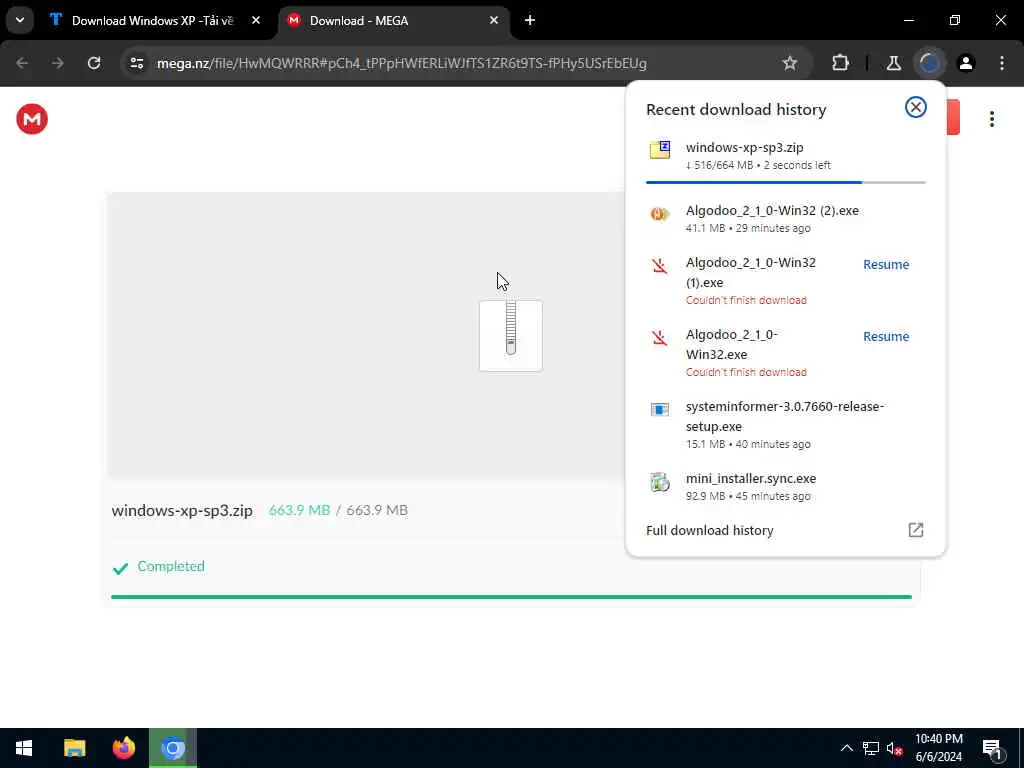Open Algodoo_2_1_0-Win32 (2).exe from downloads

(786, 219)
